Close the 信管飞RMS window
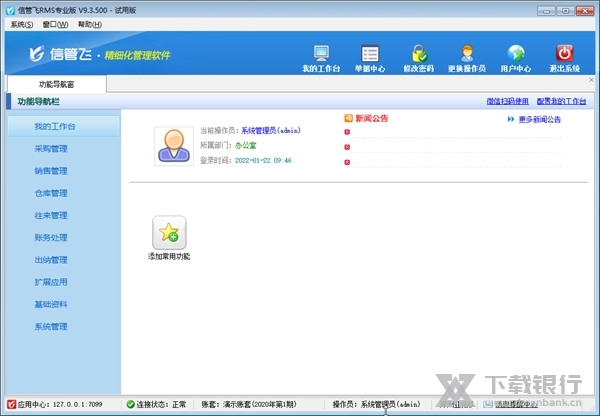 coord(585,11)
